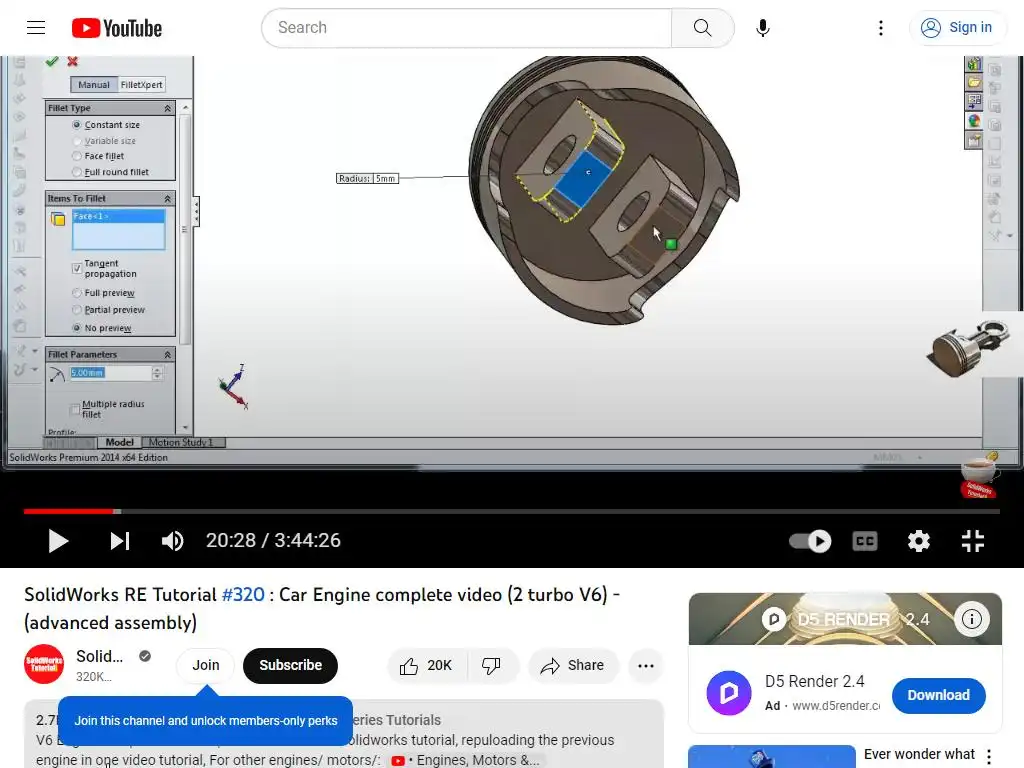Open the Model tab in SolidWorks
Screen dimensions: 1024x768
(x=120, y=442)
